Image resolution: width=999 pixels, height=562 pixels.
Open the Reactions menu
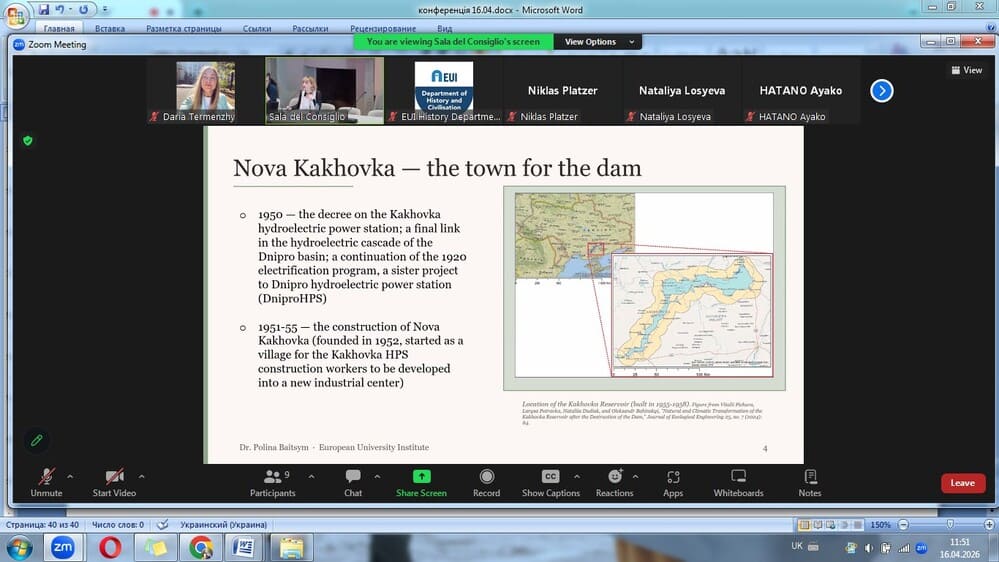614,482
